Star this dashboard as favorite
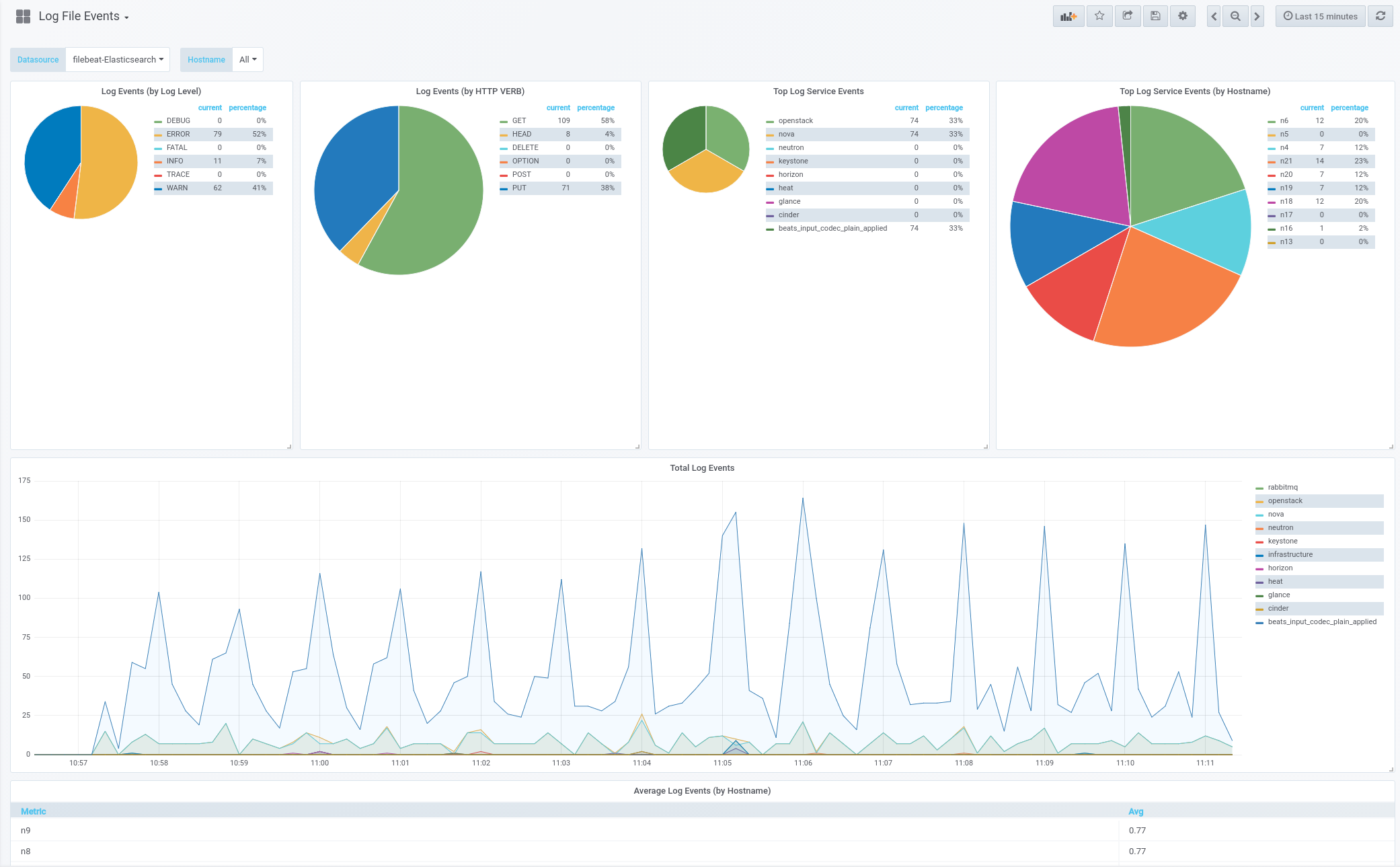The height and width of the screenshot is (867, 1400). 1099,16
